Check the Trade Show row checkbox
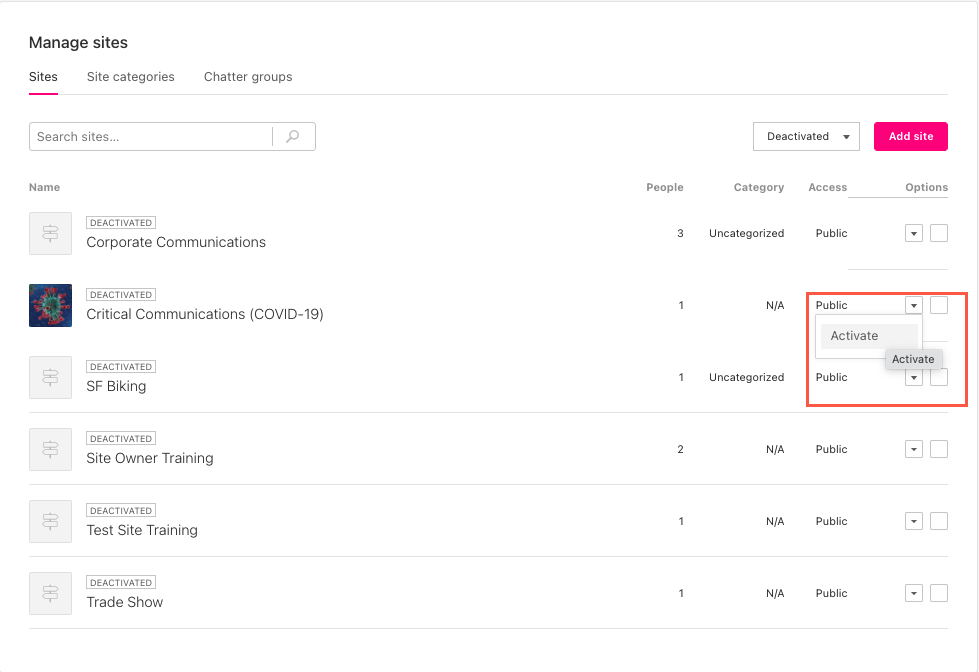Viewport: 979px width, 672px height. click(938, 593)
